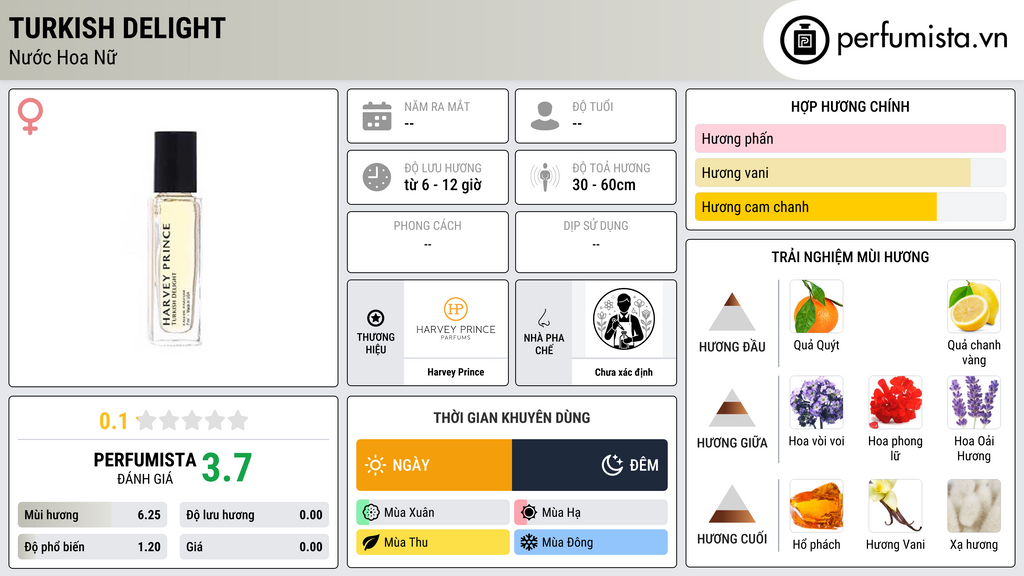Click the Phong cách info card
1024x576 pixels.
[x=428, y=242]
